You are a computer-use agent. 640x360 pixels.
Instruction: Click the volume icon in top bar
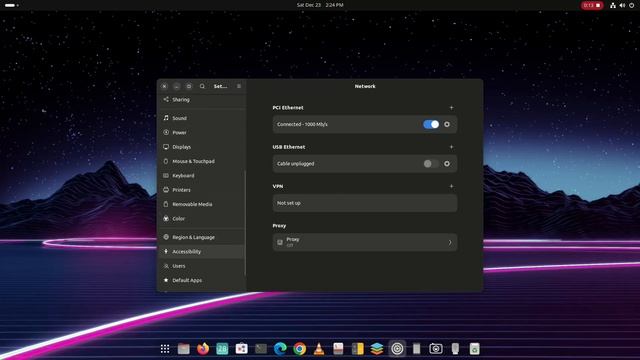(x=622, y=5)
